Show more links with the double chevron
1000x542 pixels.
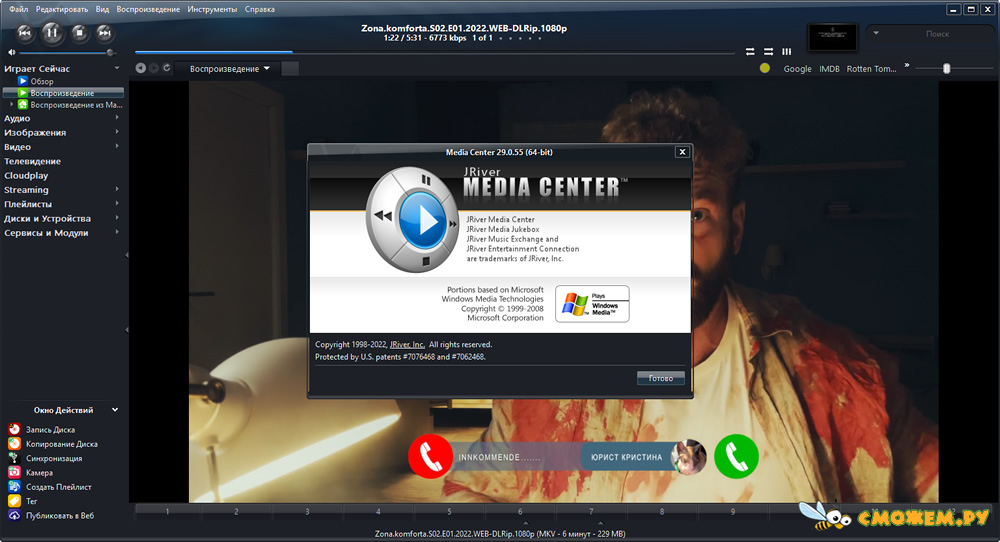(x=906, y=65)
